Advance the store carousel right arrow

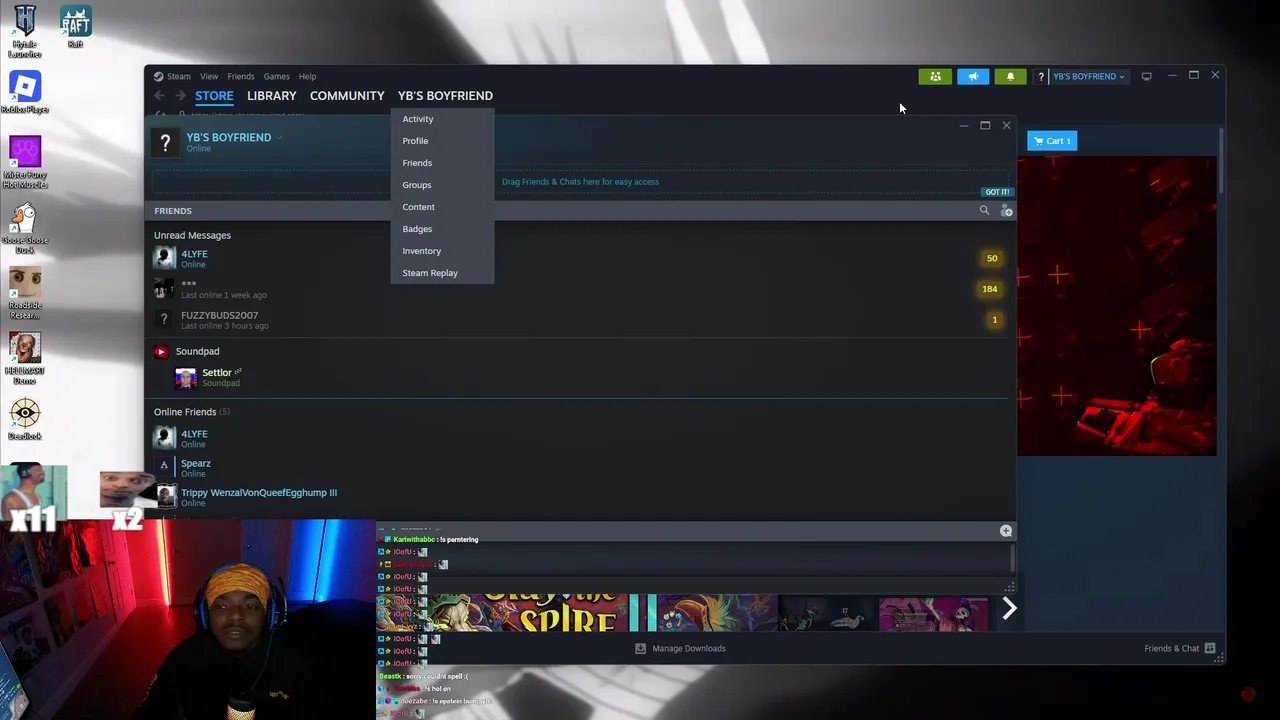[1009, 608]
